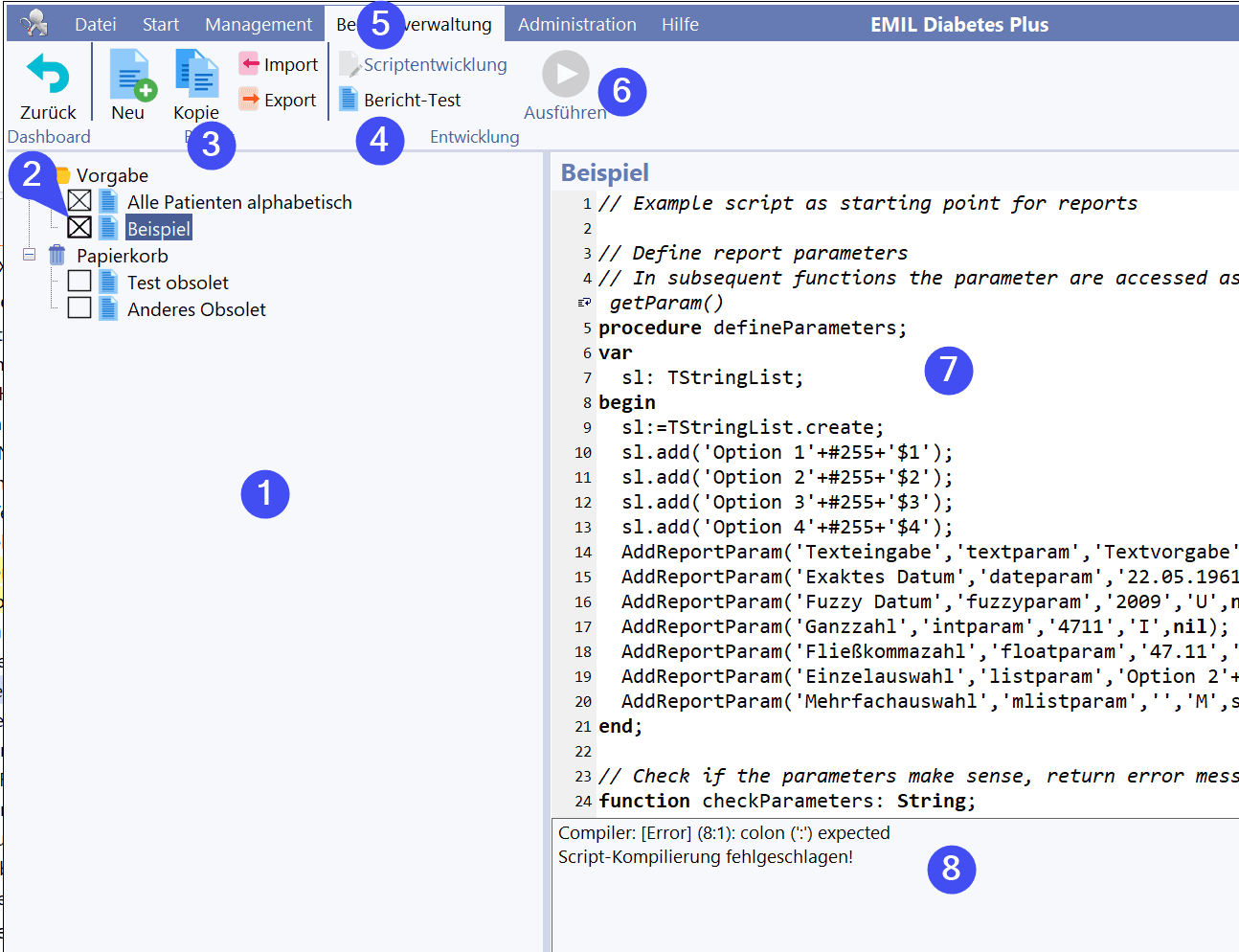
Task: Click the application logo icon
Action: point(34,23)
